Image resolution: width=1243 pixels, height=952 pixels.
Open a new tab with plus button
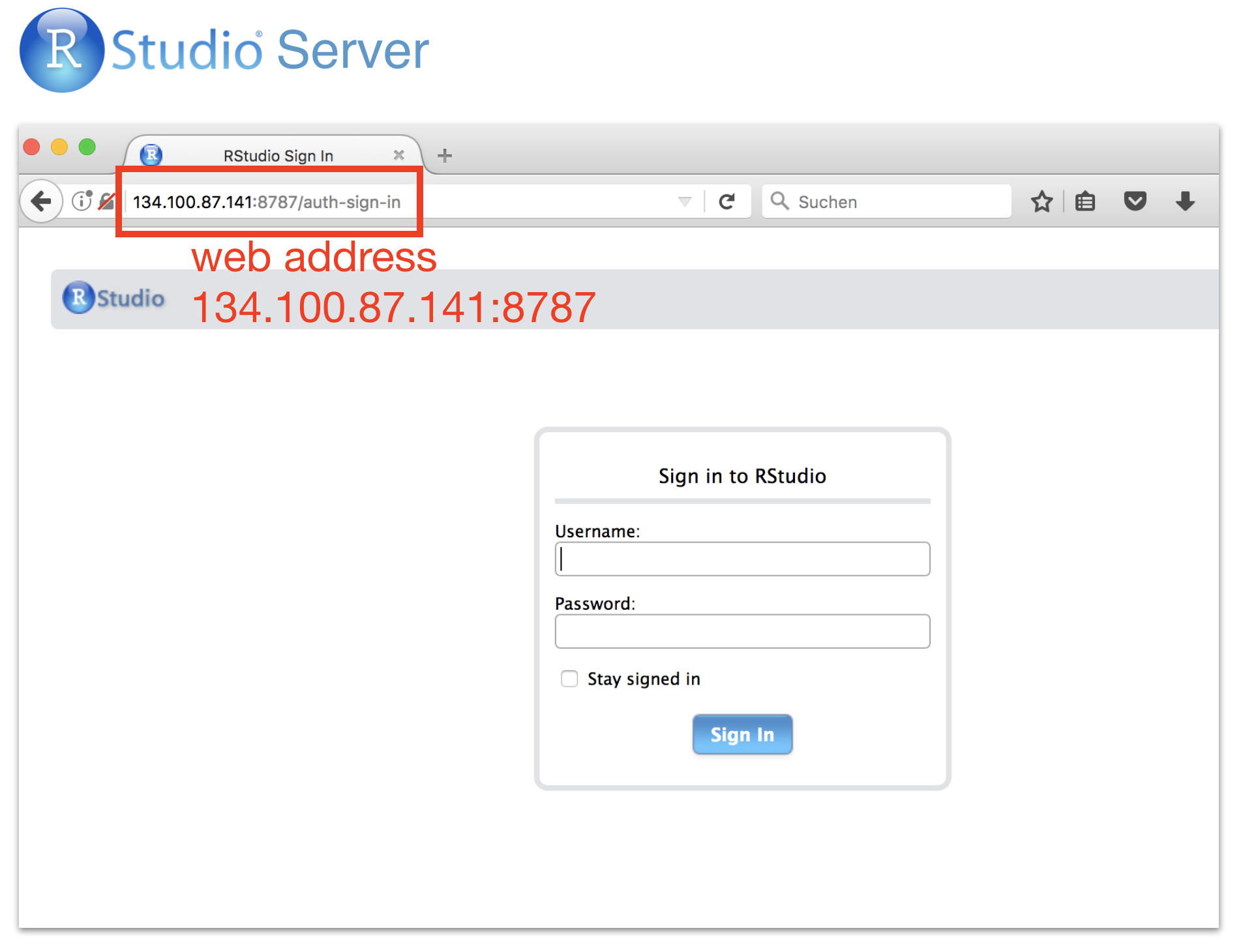[x=445, y=156]
